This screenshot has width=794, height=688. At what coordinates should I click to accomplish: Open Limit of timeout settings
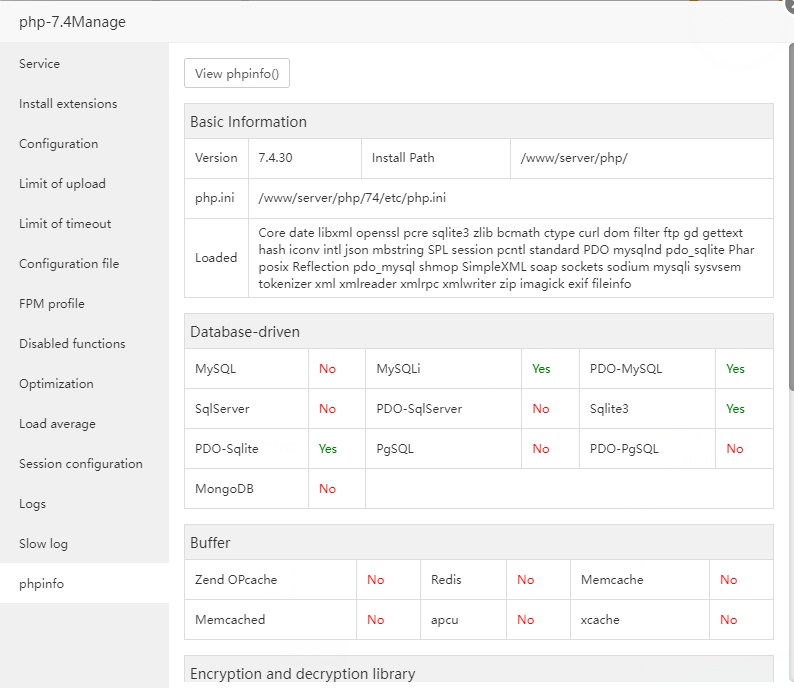pos(65,224)
